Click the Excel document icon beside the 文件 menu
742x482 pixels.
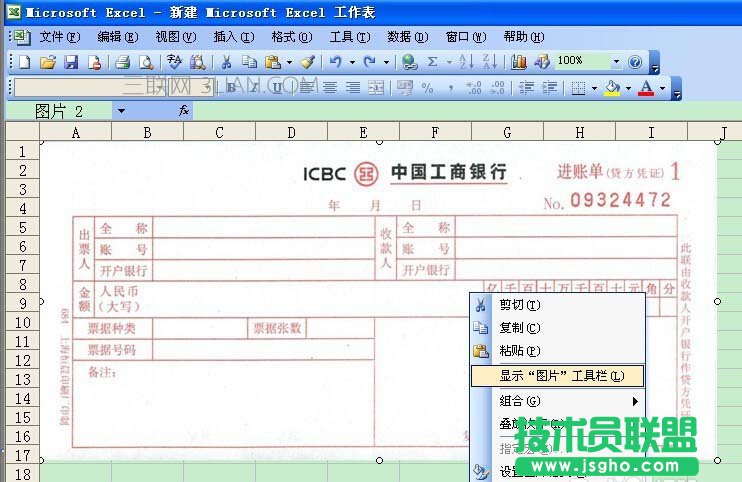pos(21,37)
